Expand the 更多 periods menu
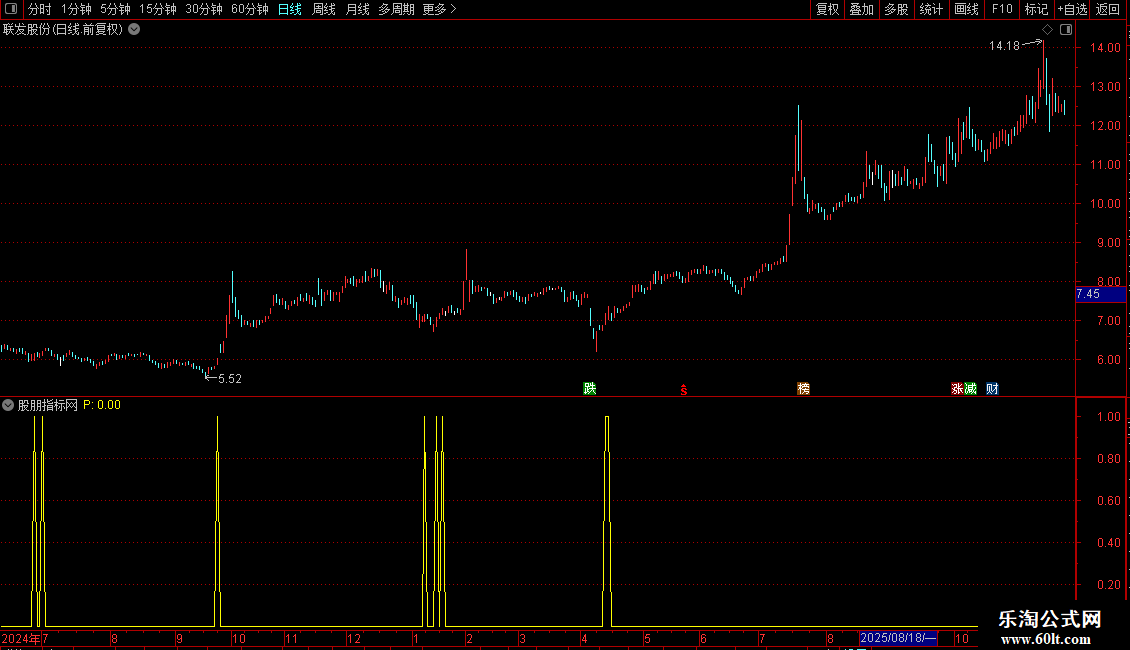The image size is (1130, 650). (439, 9)
